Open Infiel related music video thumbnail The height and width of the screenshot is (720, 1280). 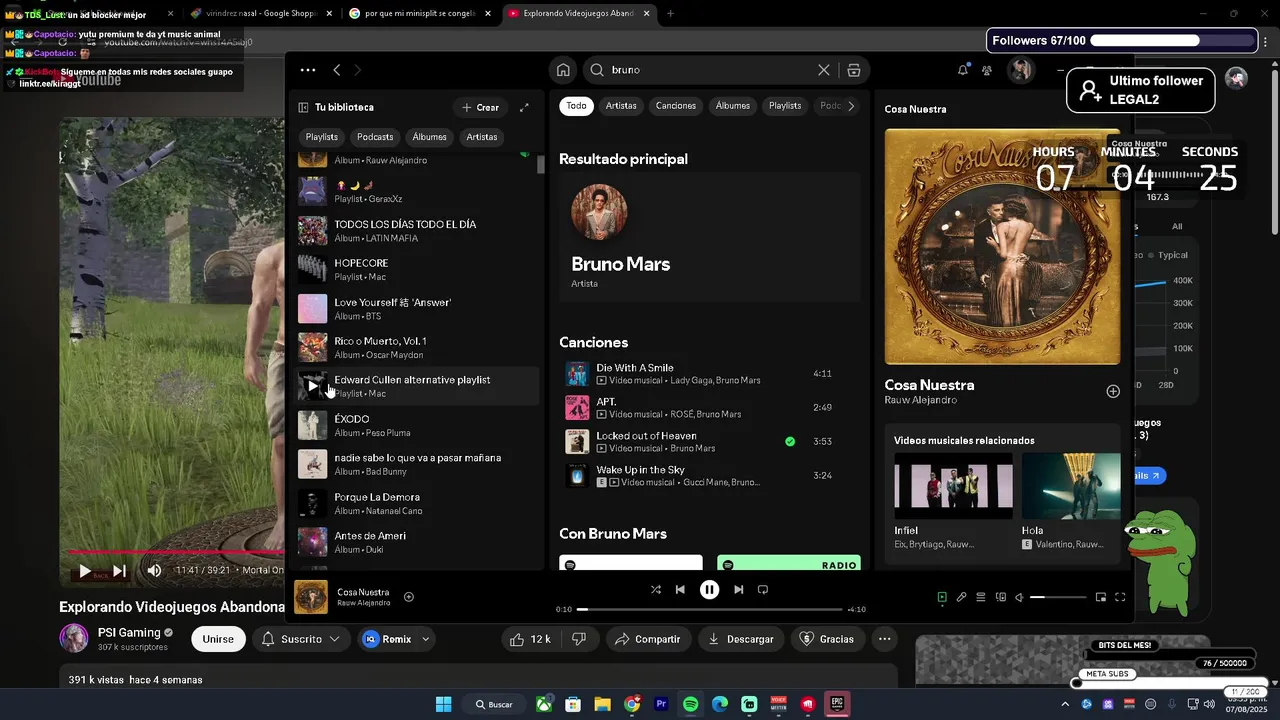pos(953,486)
